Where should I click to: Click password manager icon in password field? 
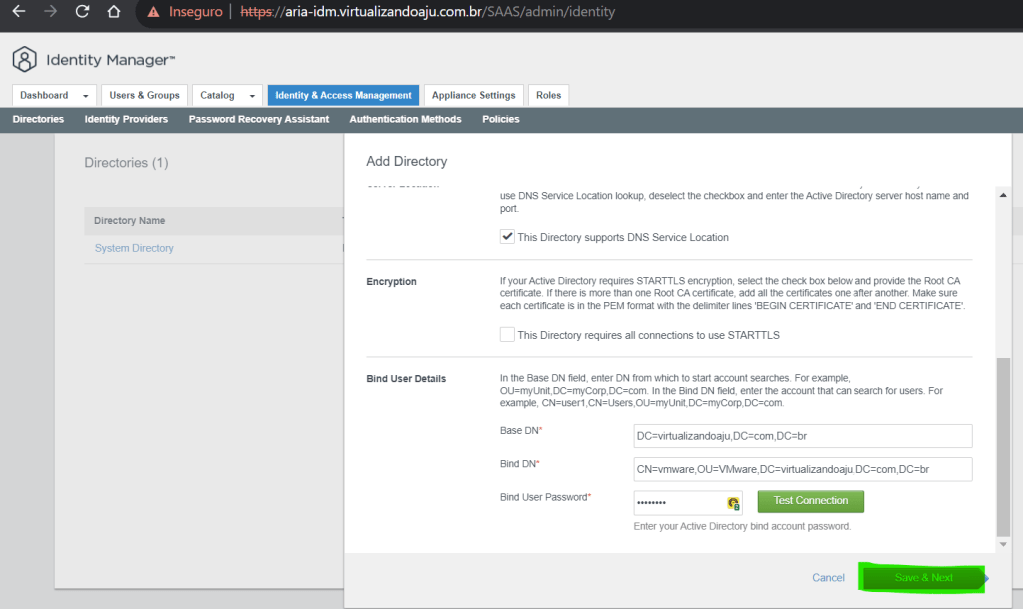pos(733,503)
